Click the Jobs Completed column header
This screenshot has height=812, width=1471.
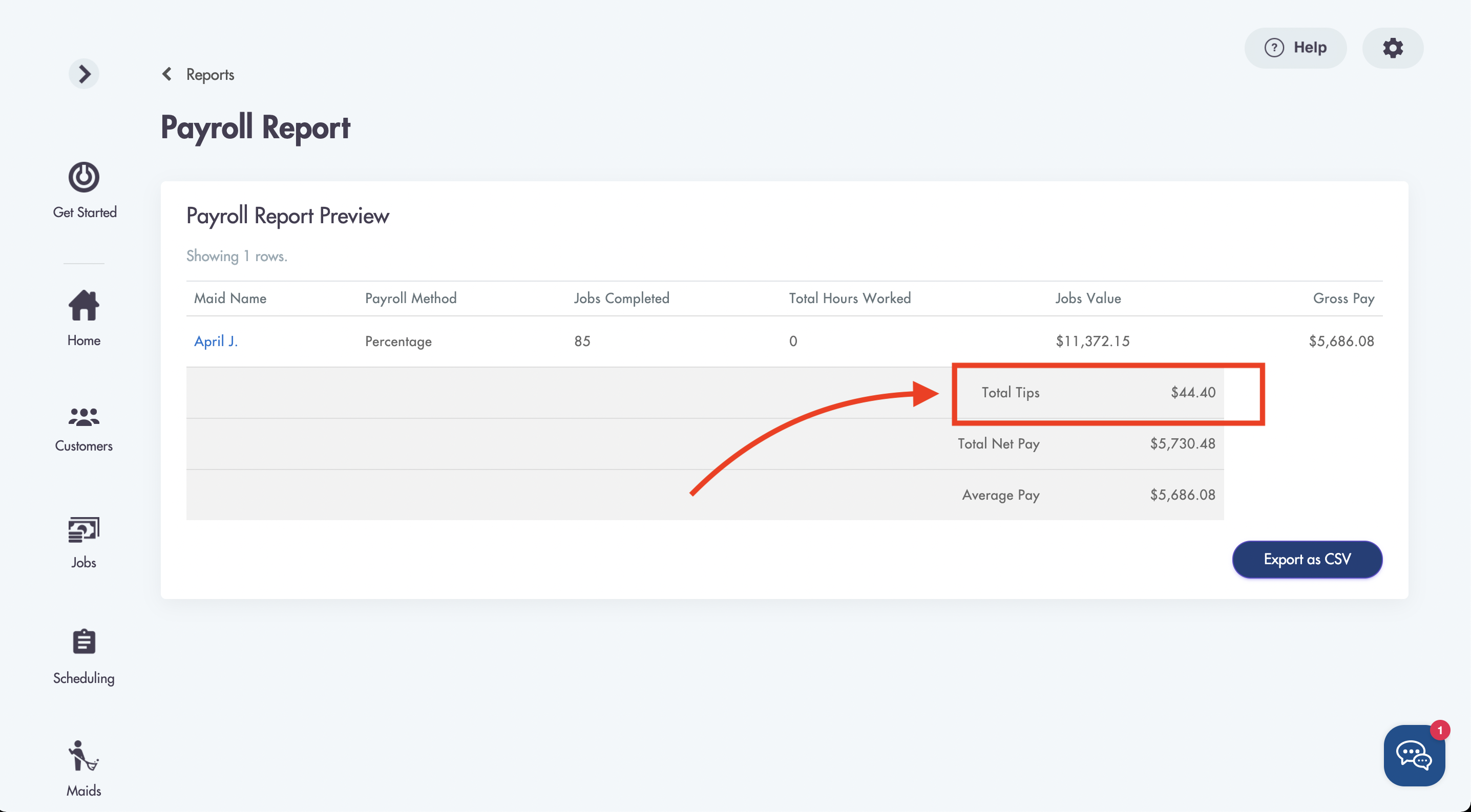(x=621, y=298)
